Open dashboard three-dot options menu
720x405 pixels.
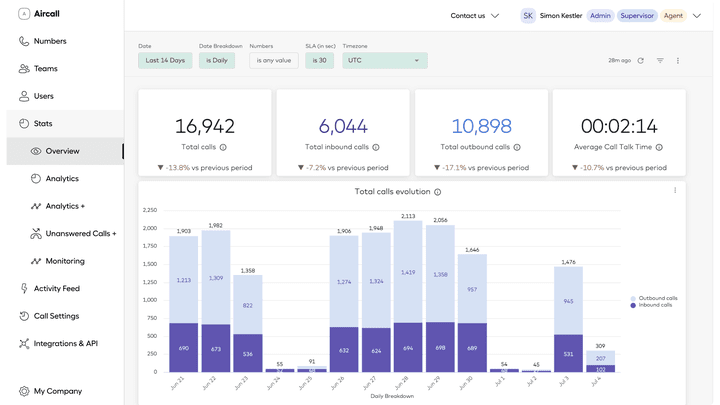pos(678,61)
